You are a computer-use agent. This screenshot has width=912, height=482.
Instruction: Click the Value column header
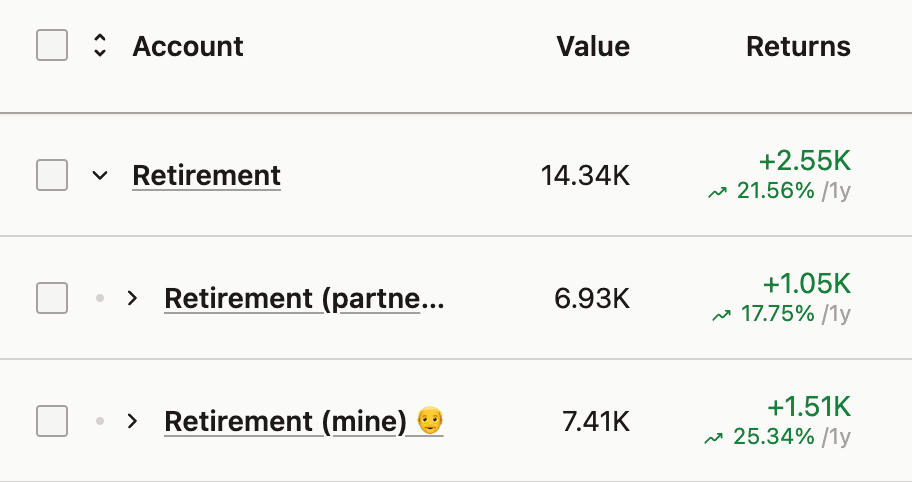click(593, 46)
